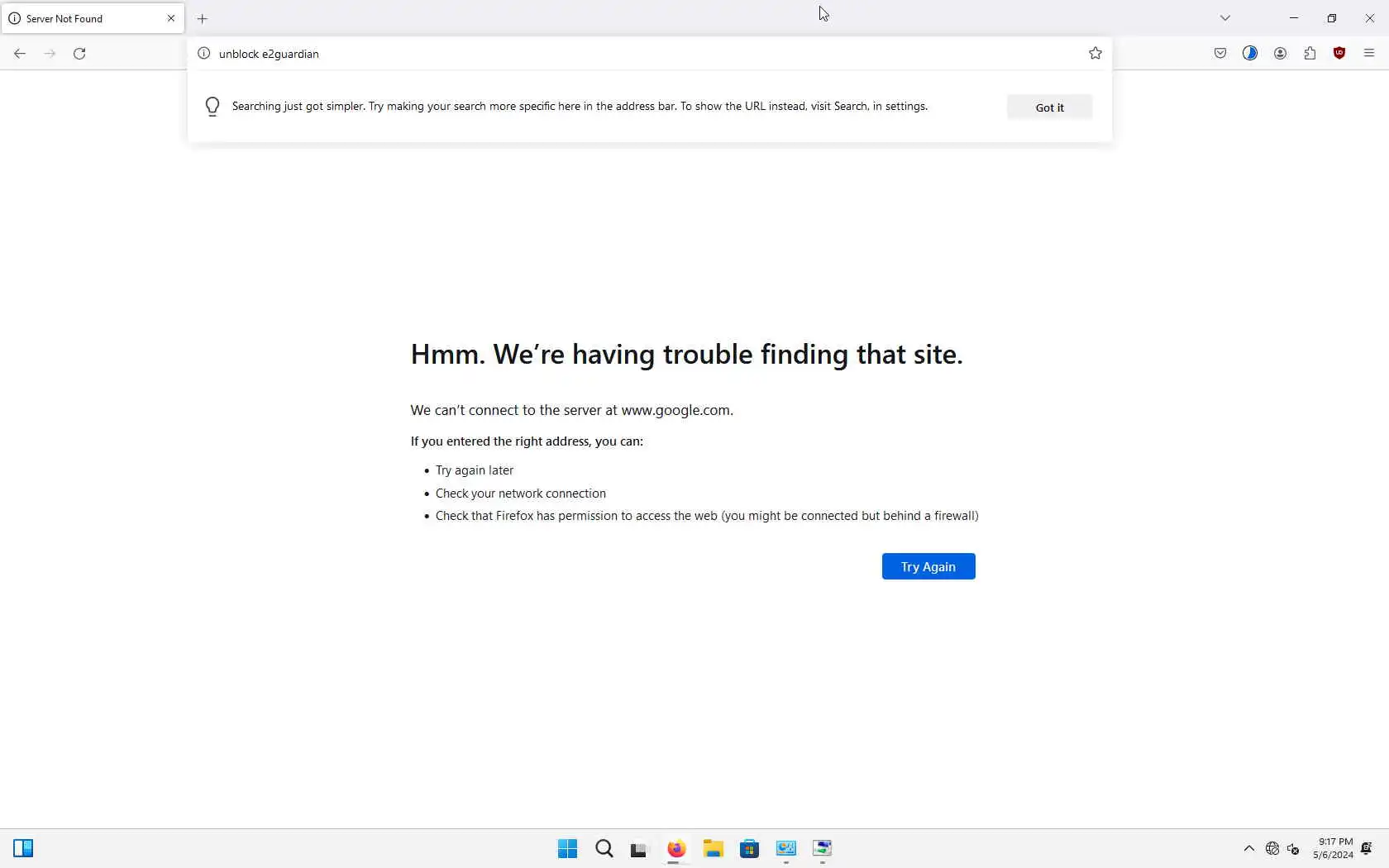1389x868 pixels.
Task: Open a new tab with plus button
Action: click(203, 18)
